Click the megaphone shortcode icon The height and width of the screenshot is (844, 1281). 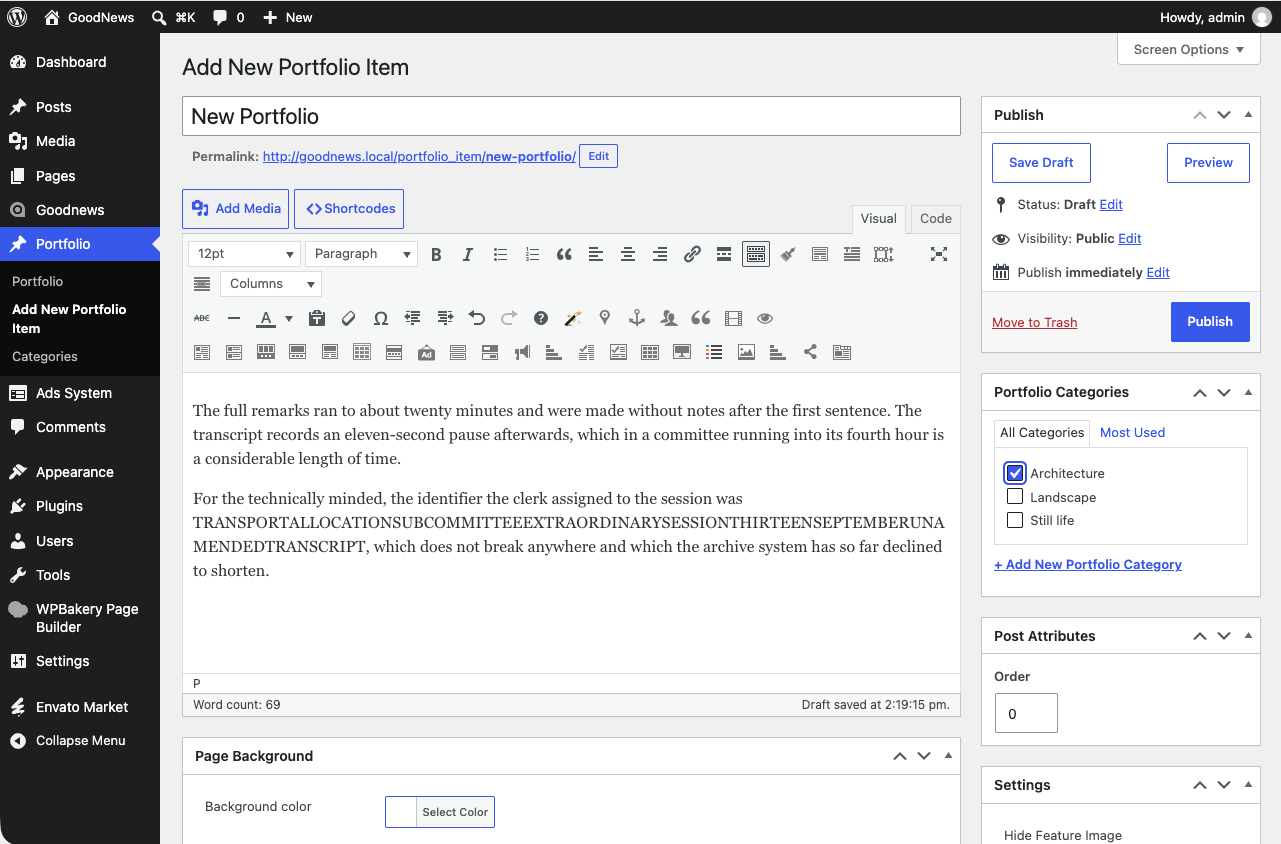(x=522, y=352)
